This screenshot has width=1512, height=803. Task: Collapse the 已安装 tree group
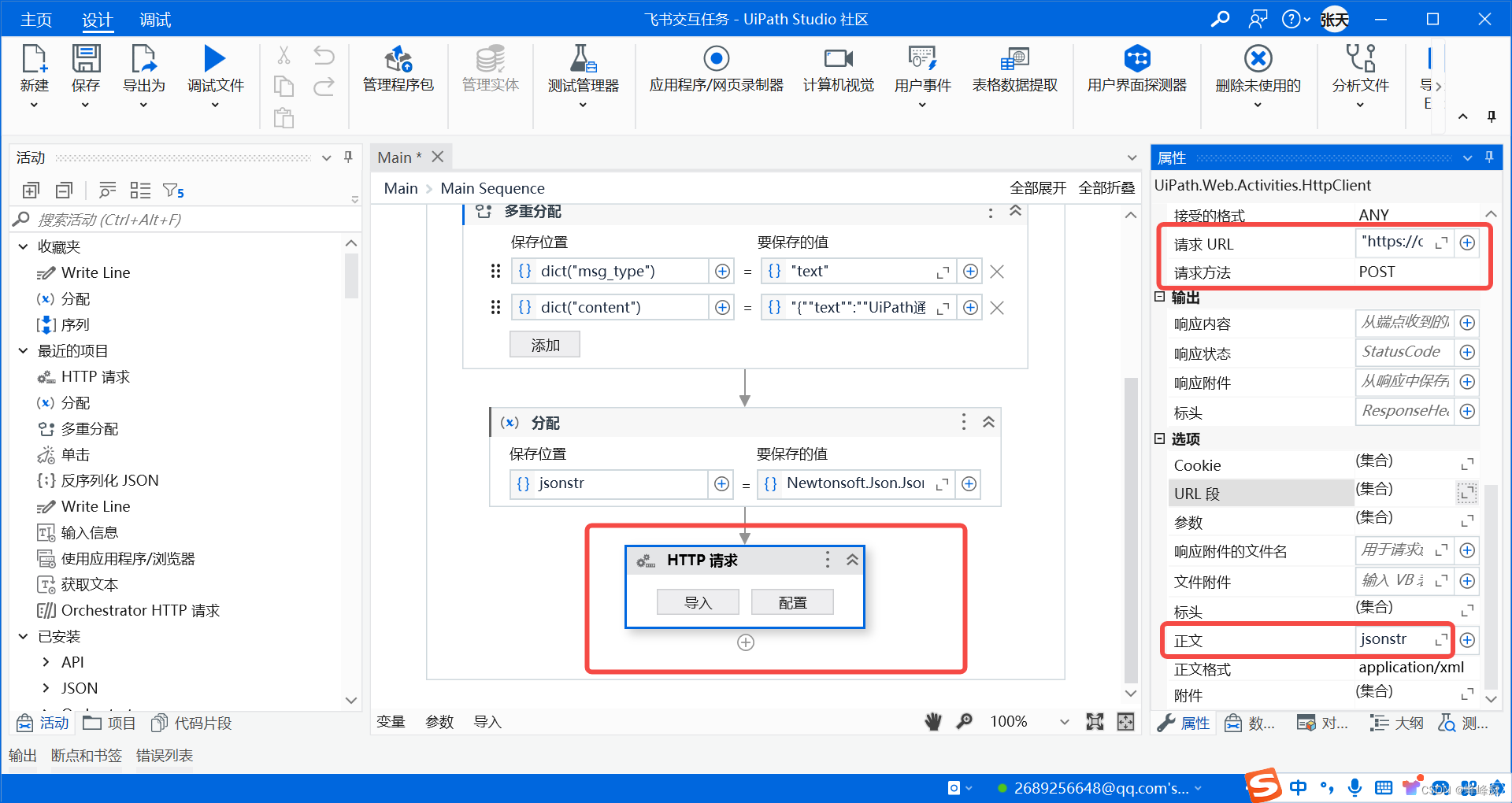click(x=23, y=636)
